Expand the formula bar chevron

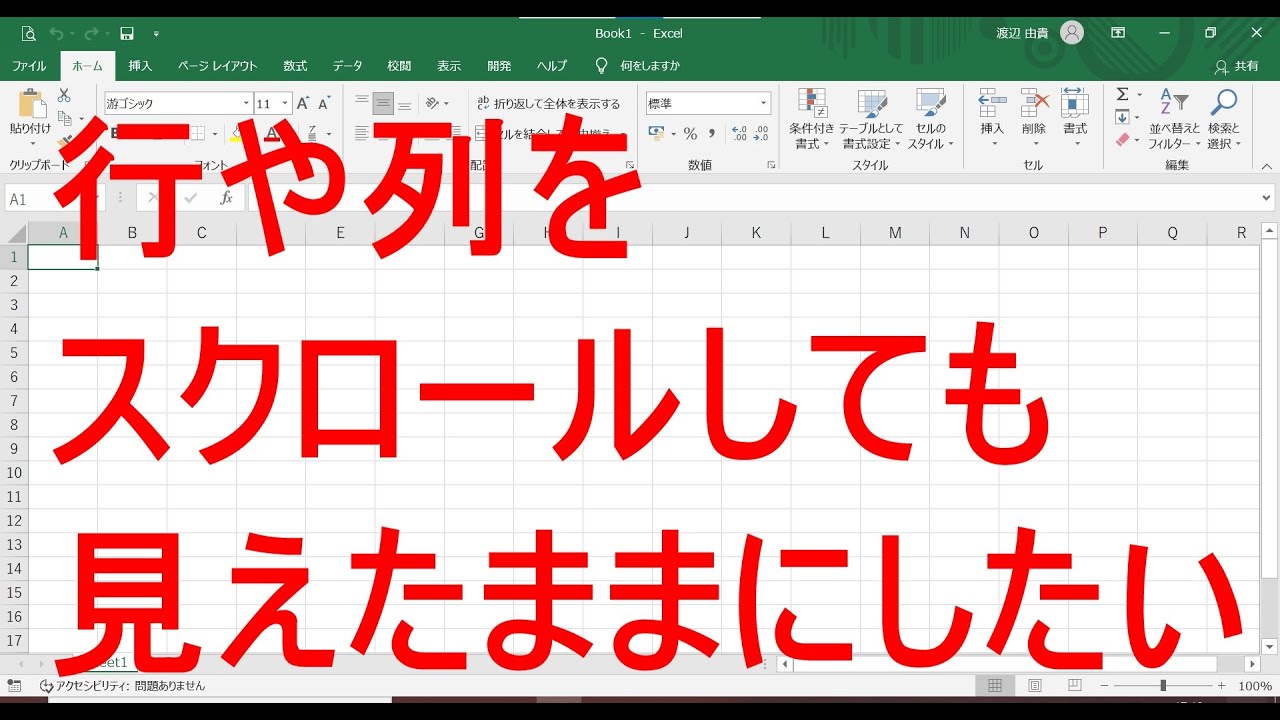point(1267,198)
